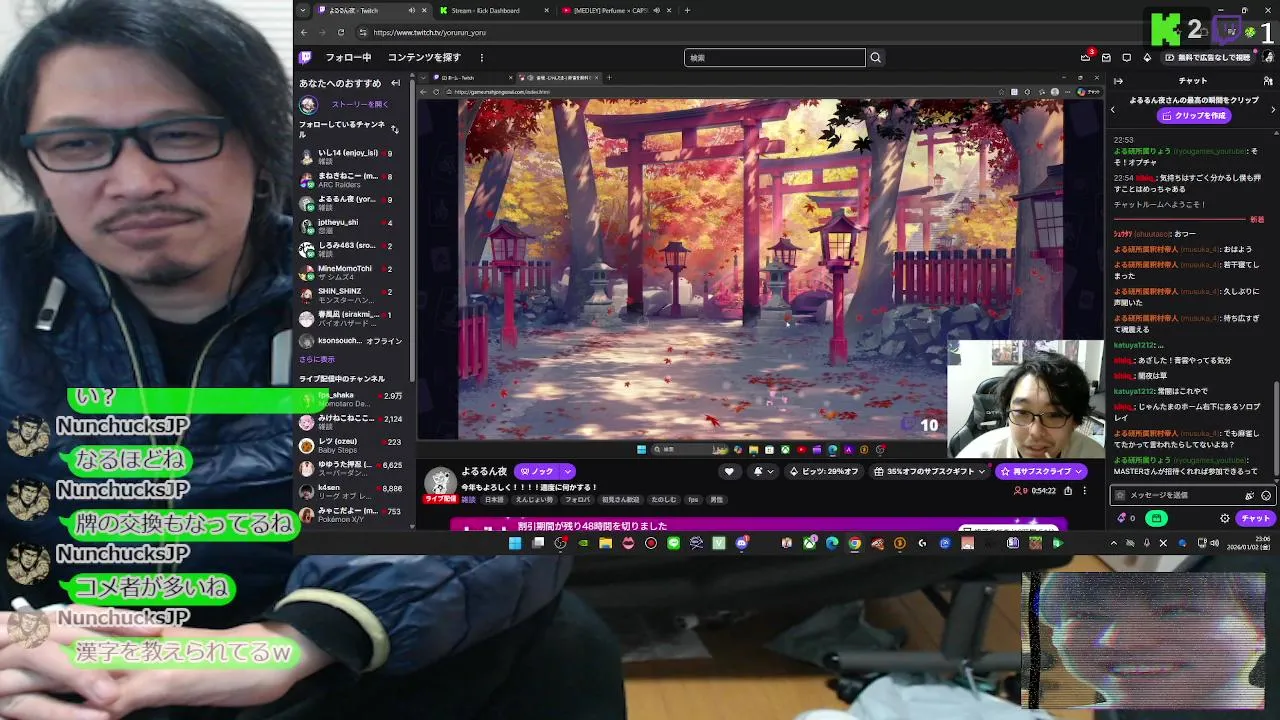
Task: Open the notifications inbox icon
Action: 1106,58
